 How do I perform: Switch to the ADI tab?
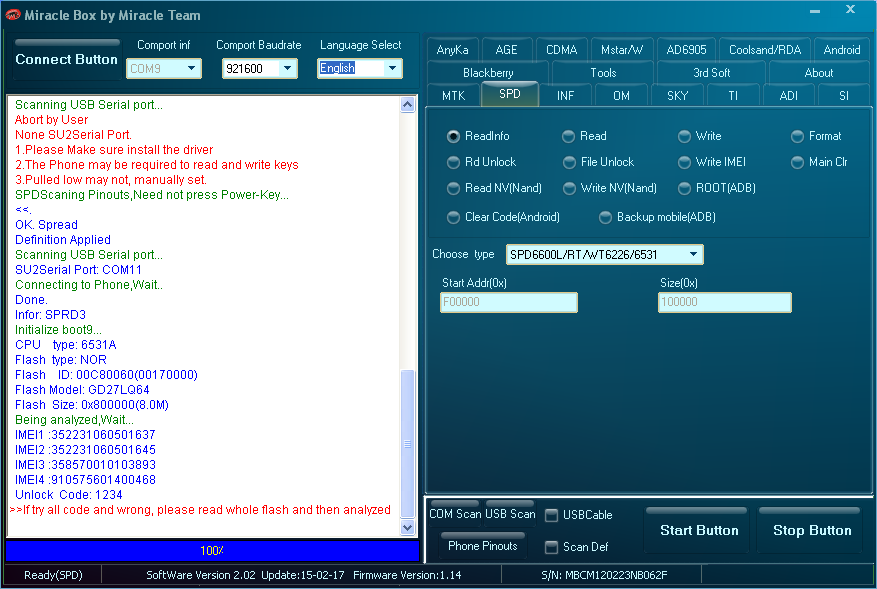pyautogui.click(x=789, y=96)
